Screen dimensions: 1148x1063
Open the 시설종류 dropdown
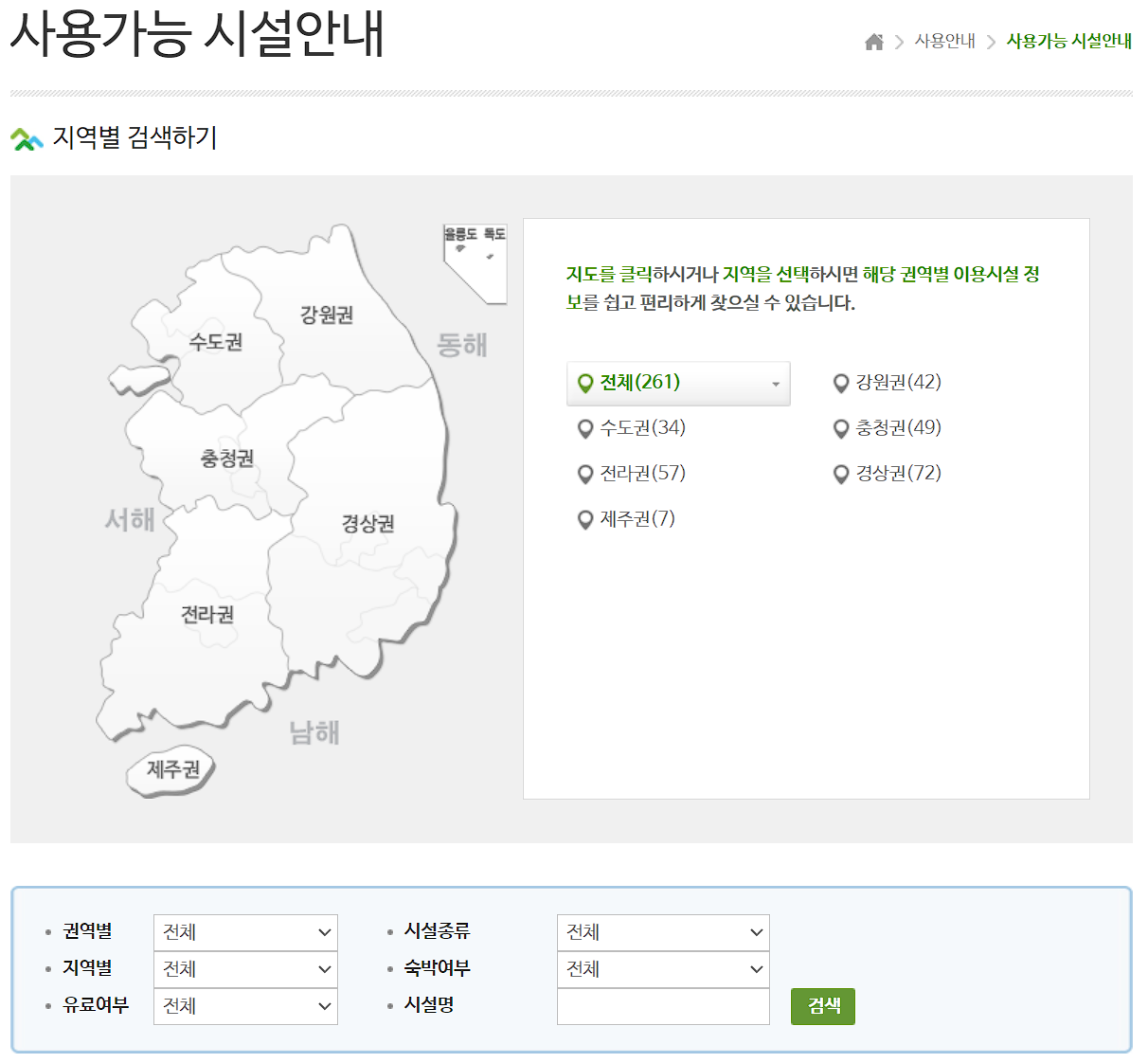(x=663, y=932)
